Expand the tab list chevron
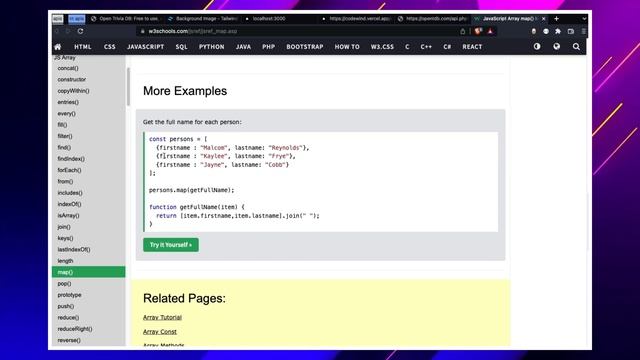The height and width of the screenshot is (360, 640). point(584,19)
